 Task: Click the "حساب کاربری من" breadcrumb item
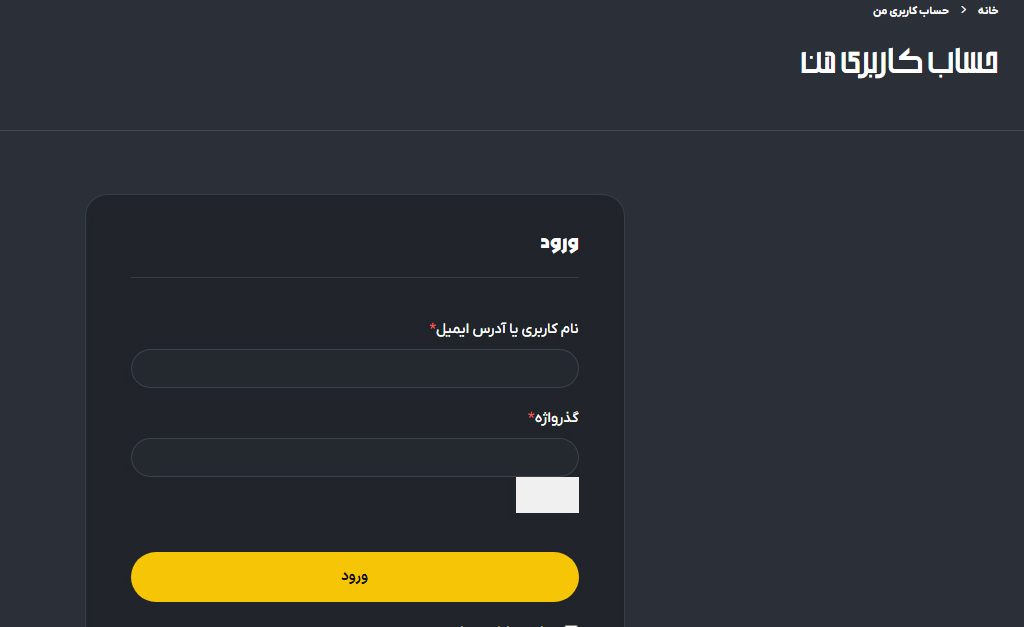(911, 10)
